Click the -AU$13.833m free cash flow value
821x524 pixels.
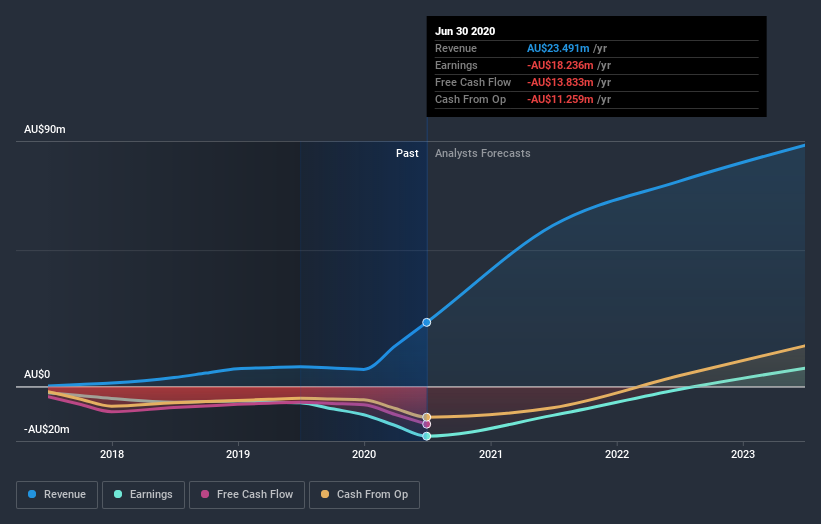click(560, 82)
